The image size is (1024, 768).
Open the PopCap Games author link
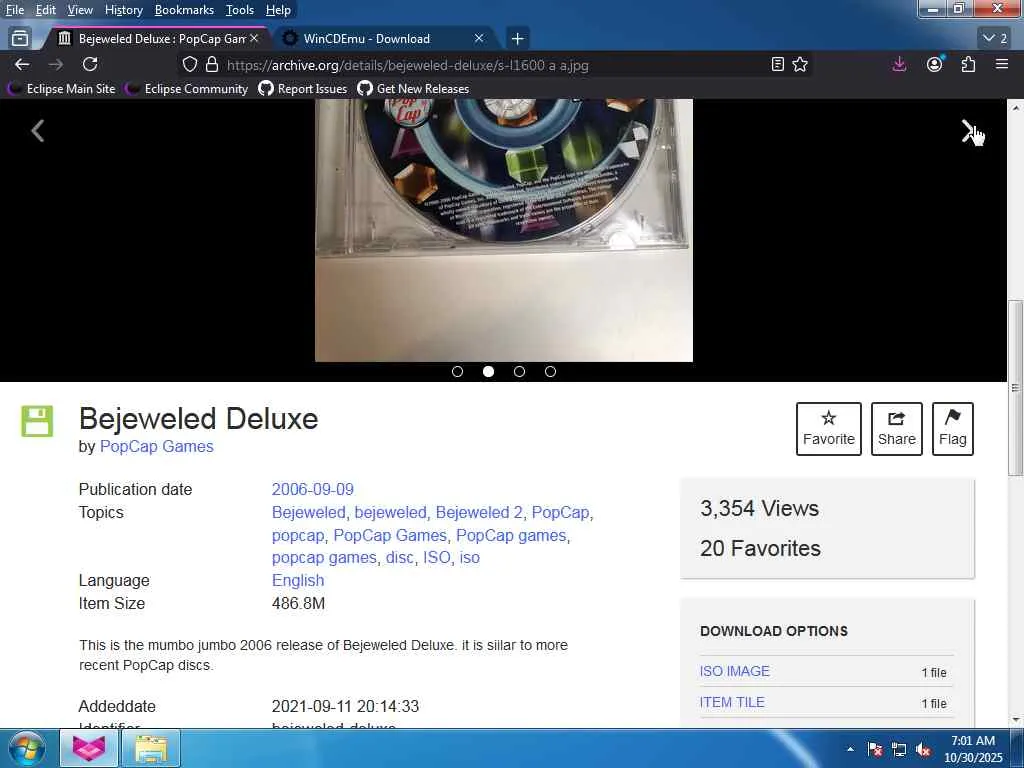tap(157, 447)
